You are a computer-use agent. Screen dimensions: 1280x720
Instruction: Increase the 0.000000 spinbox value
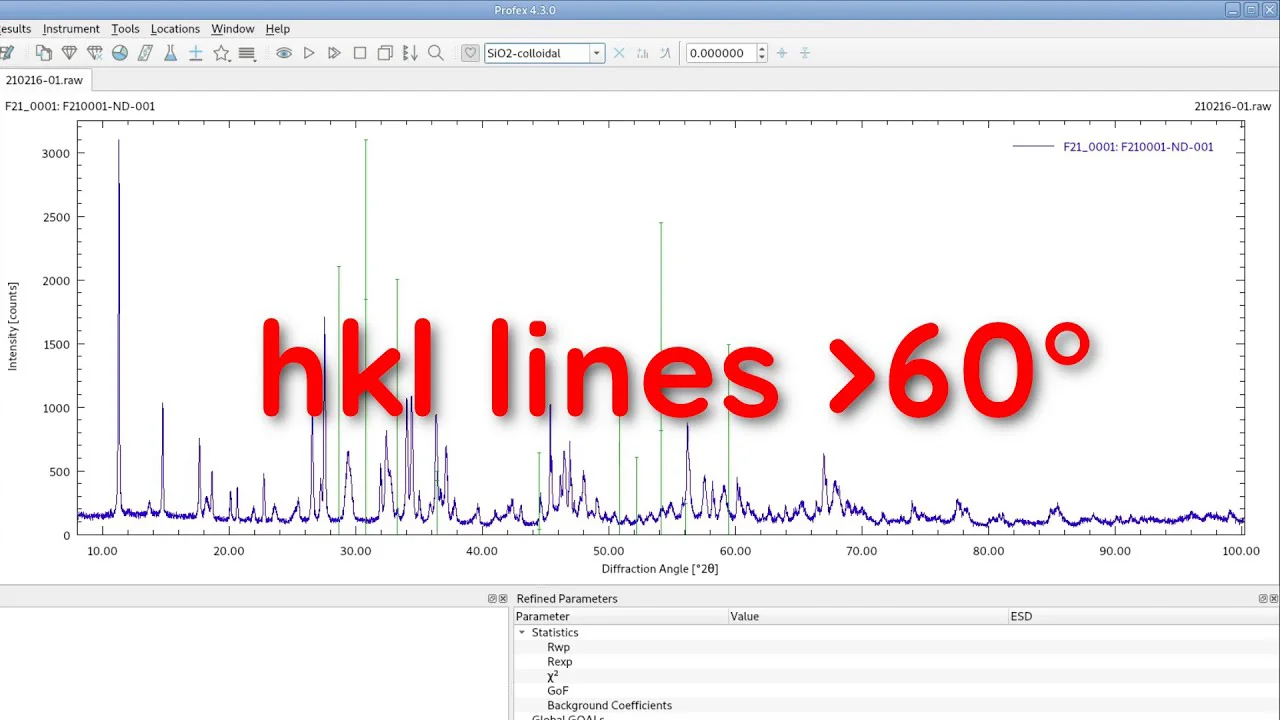[x=762, y=49]
